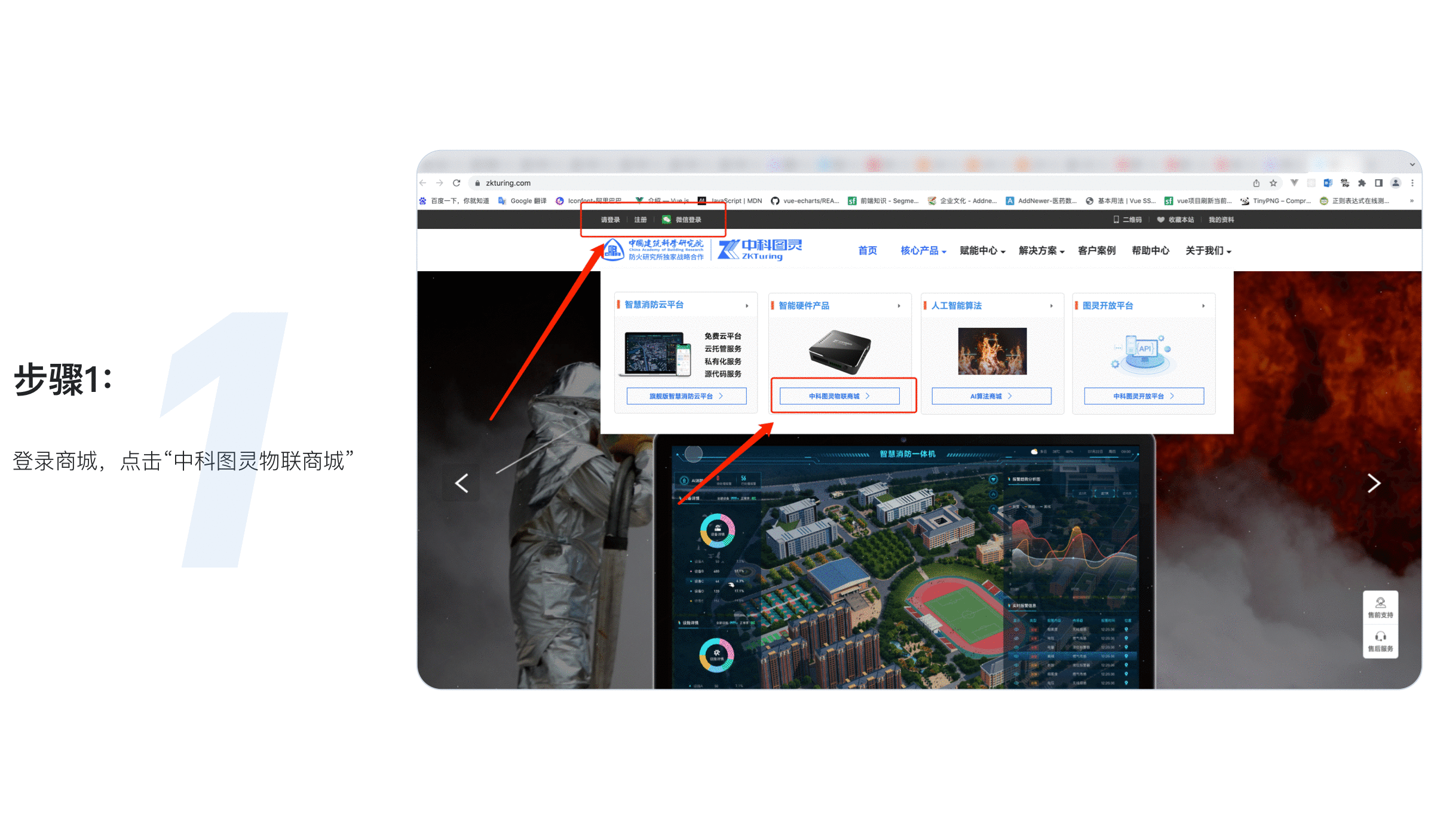The width and height of the screenshot is (1434, 840).
Task: Click 注册 in the top bar
Action: pos(641,220)
